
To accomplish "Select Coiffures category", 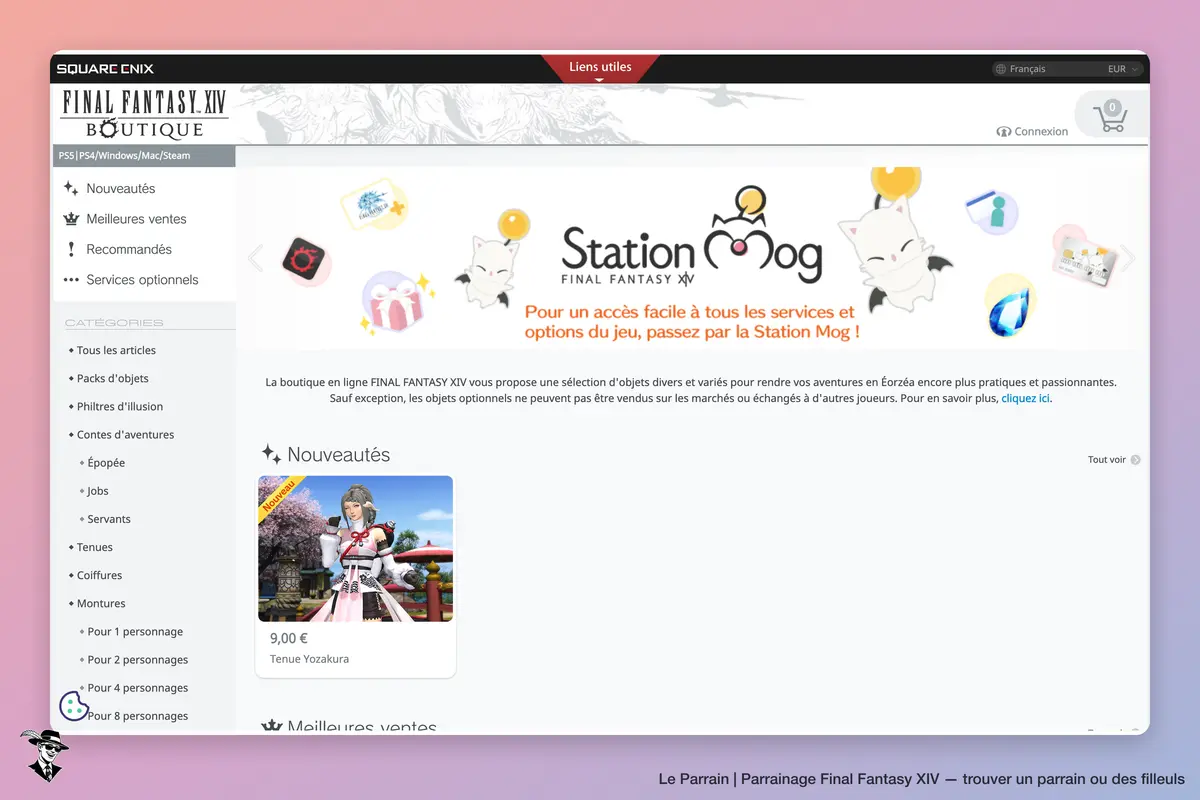I will click(100, 575).
